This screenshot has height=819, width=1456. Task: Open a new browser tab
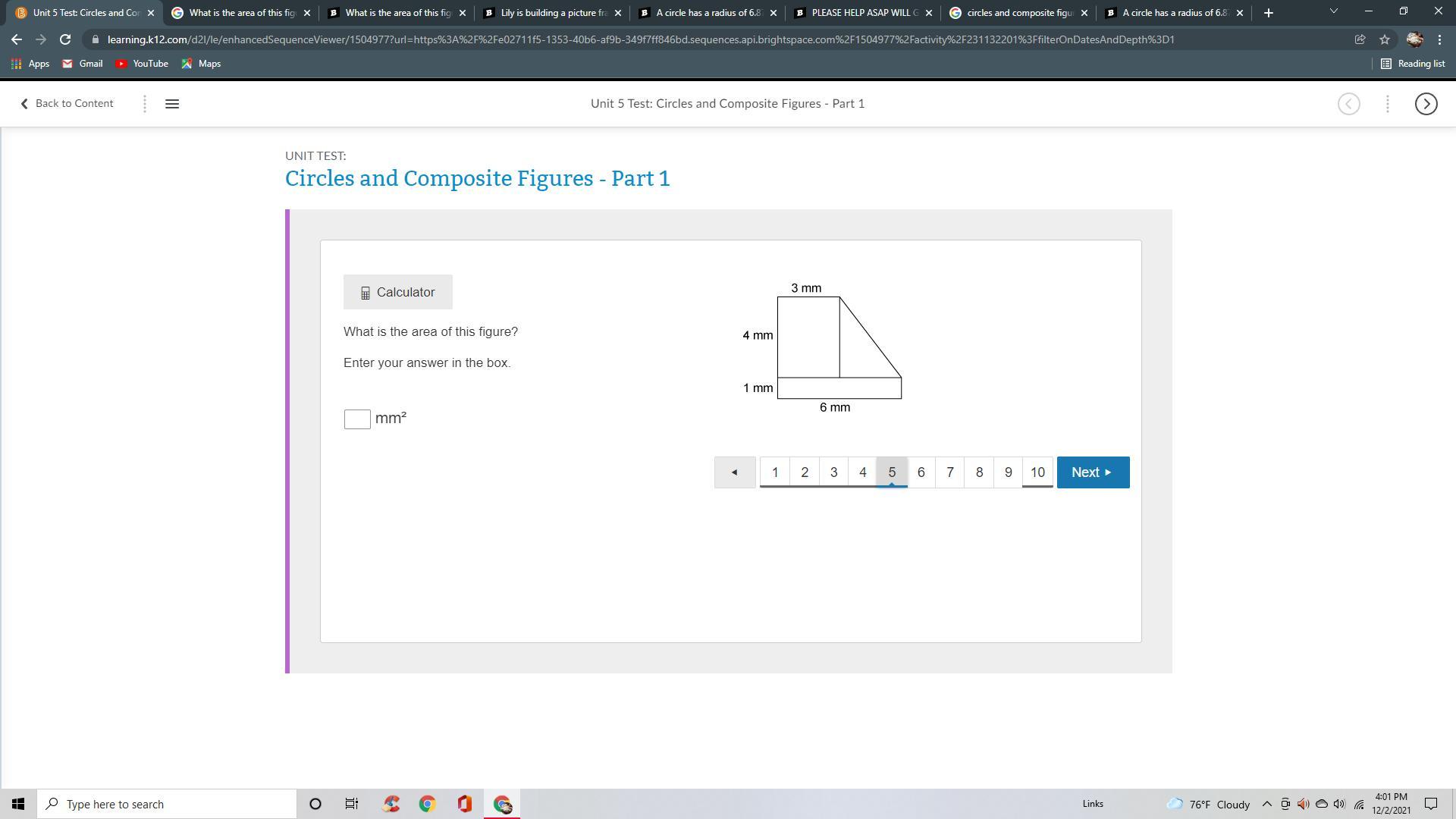[x=1268, y=13]
